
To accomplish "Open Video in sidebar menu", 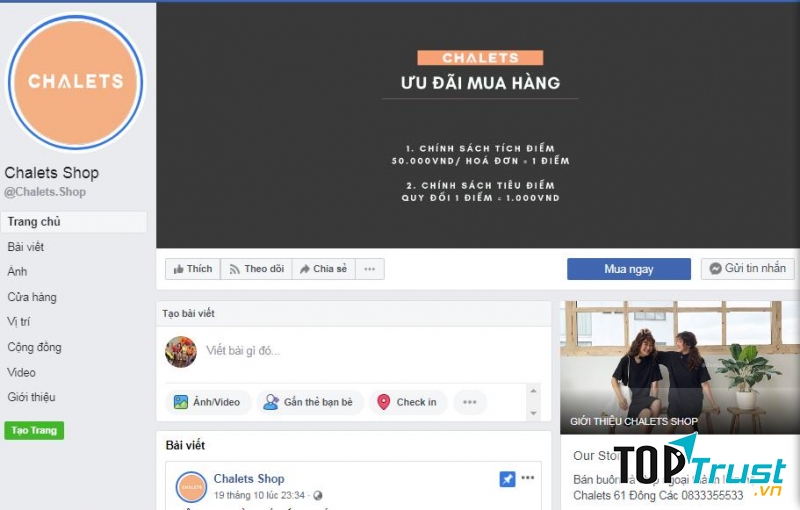I will pyautogui.click(x=21, y=372).
